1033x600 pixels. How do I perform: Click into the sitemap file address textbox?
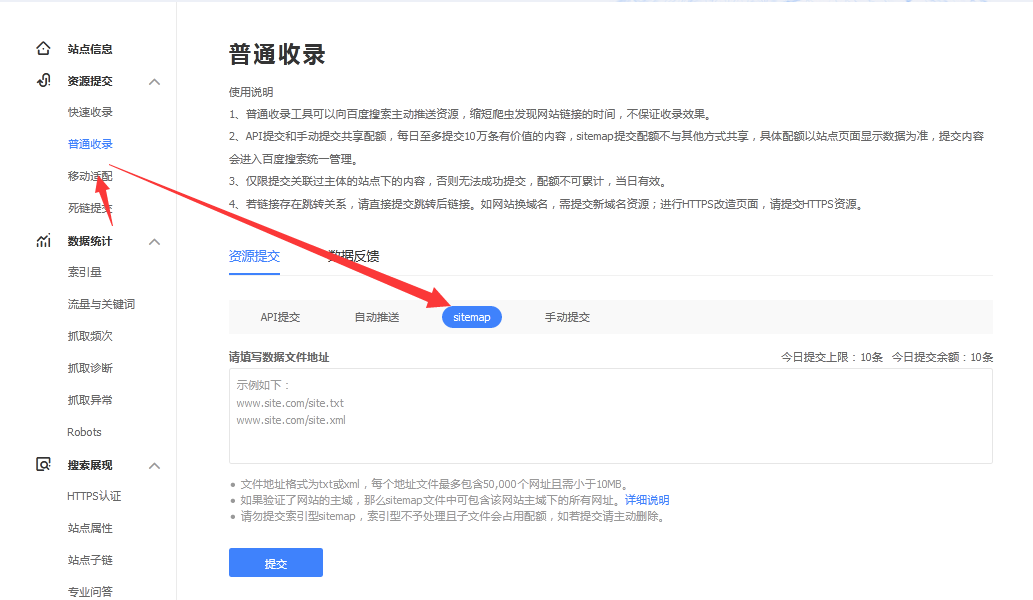610,416
